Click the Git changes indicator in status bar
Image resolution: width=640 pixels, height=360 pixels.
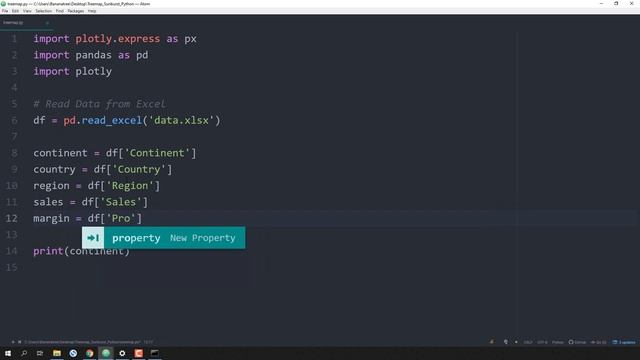click(598, 342)
